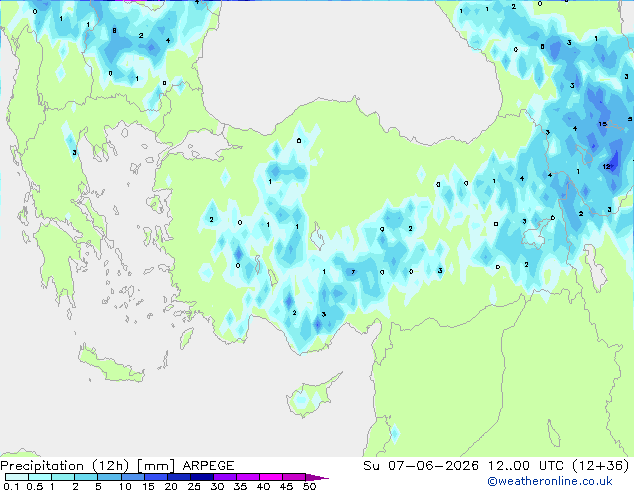Click the legend swatch between 2 and 5

pyautogui.click(x=86, y=477)
